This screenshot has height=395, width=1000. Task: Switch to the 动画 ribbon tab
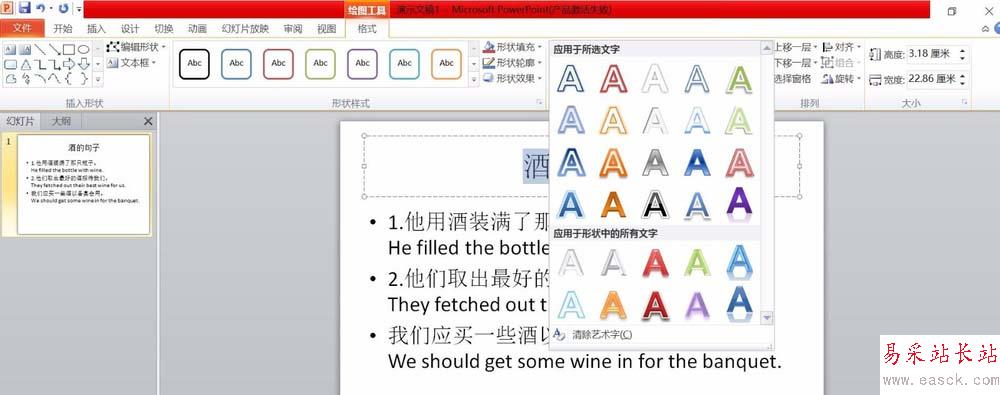[x=197, y=29]
